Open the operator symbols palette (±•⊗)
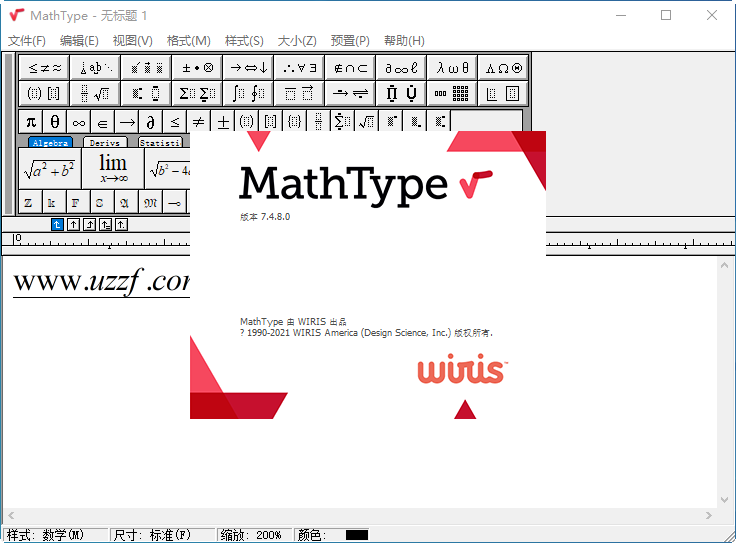This screenshot has width=736, height=543. click(x=198, y=68)
